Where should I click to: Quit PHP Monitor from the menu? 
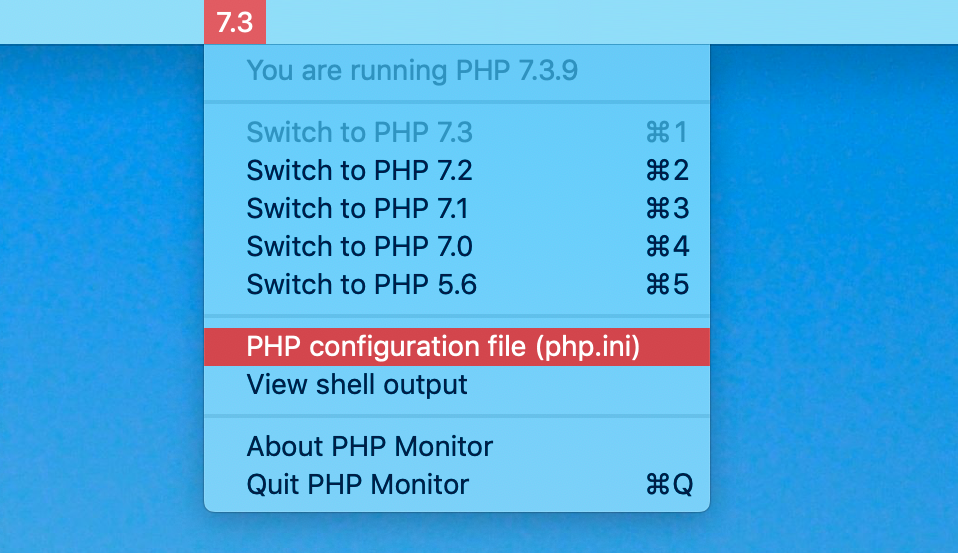pos(457,485)
